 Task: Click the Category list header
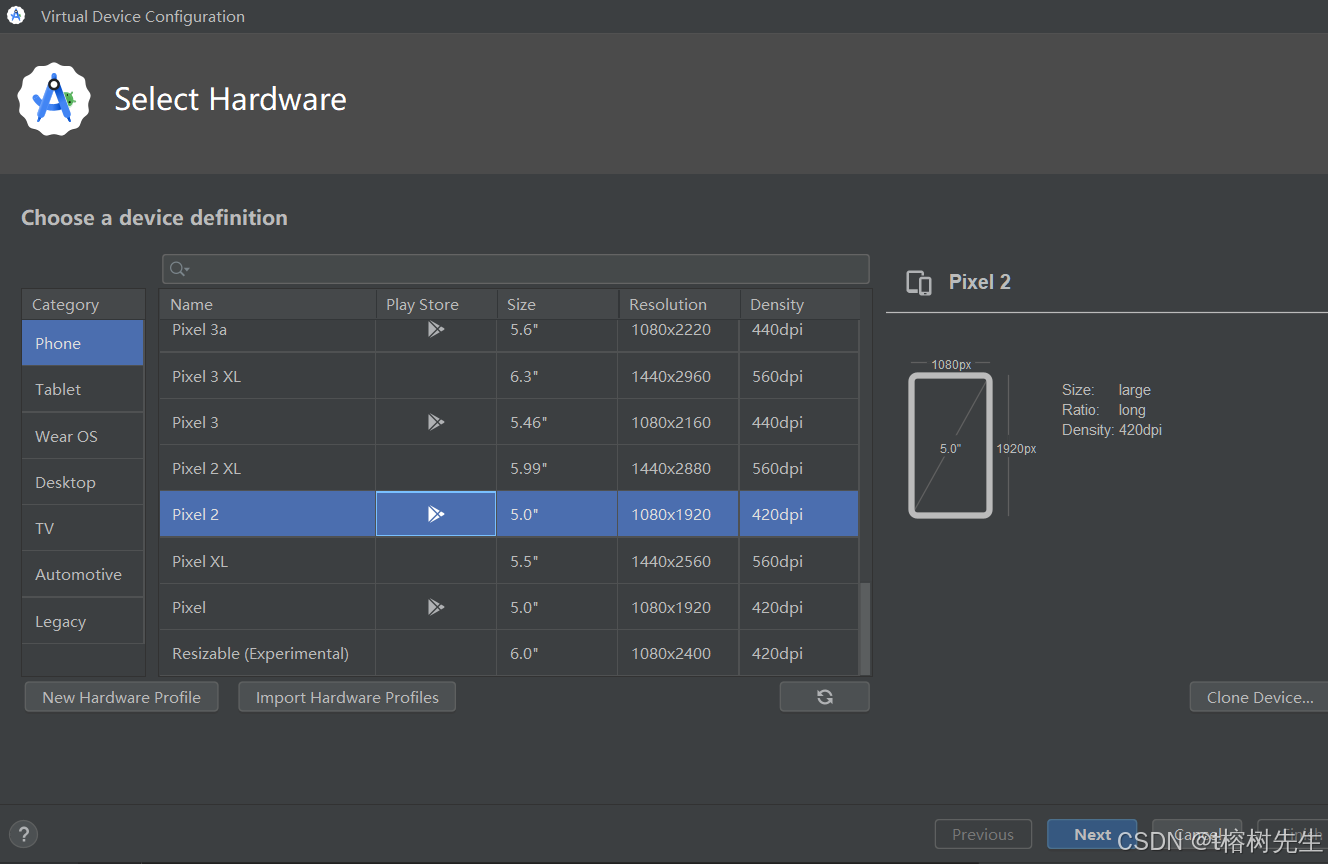click(83, 304)
